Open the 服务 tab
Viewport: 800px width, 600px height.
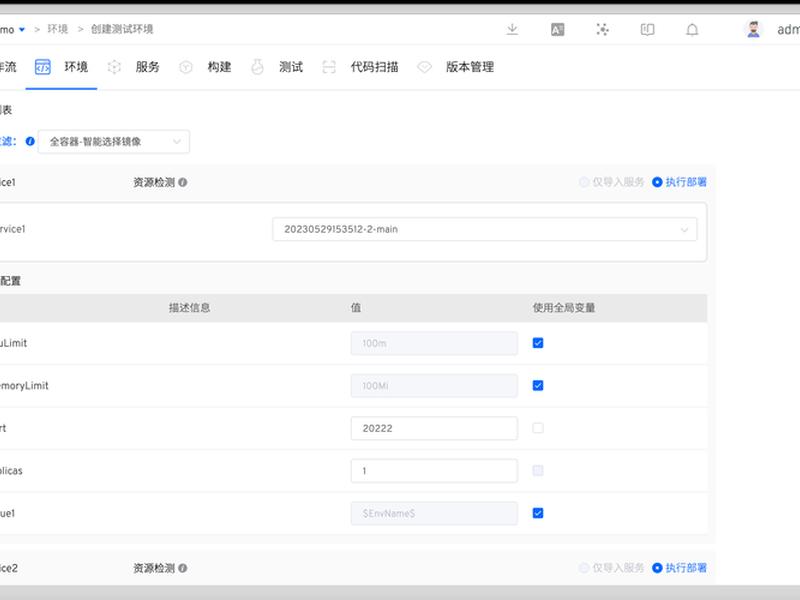[x=147, y=67]
